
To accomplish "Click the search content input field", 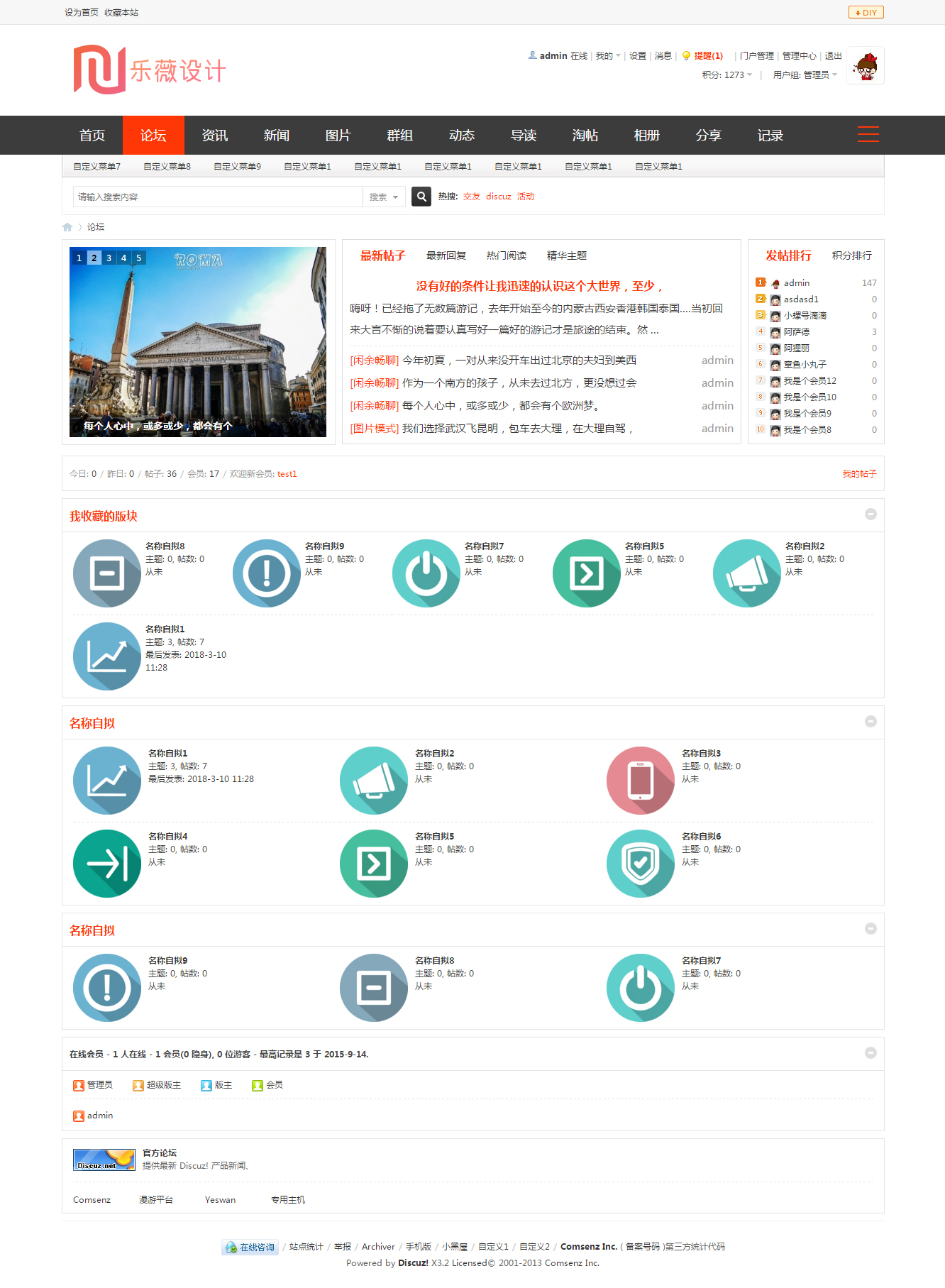I will tap(217, 197).
